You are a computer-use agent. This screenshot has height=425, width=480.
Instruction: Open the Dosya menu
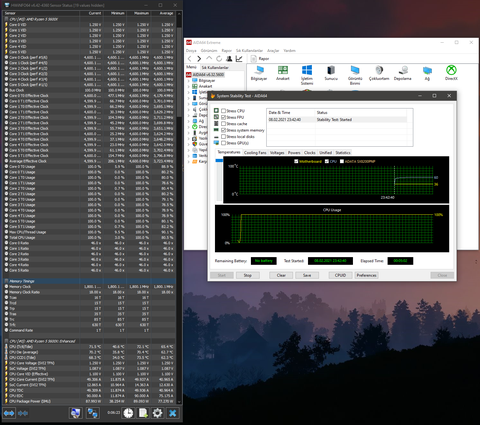click(191, 51)
